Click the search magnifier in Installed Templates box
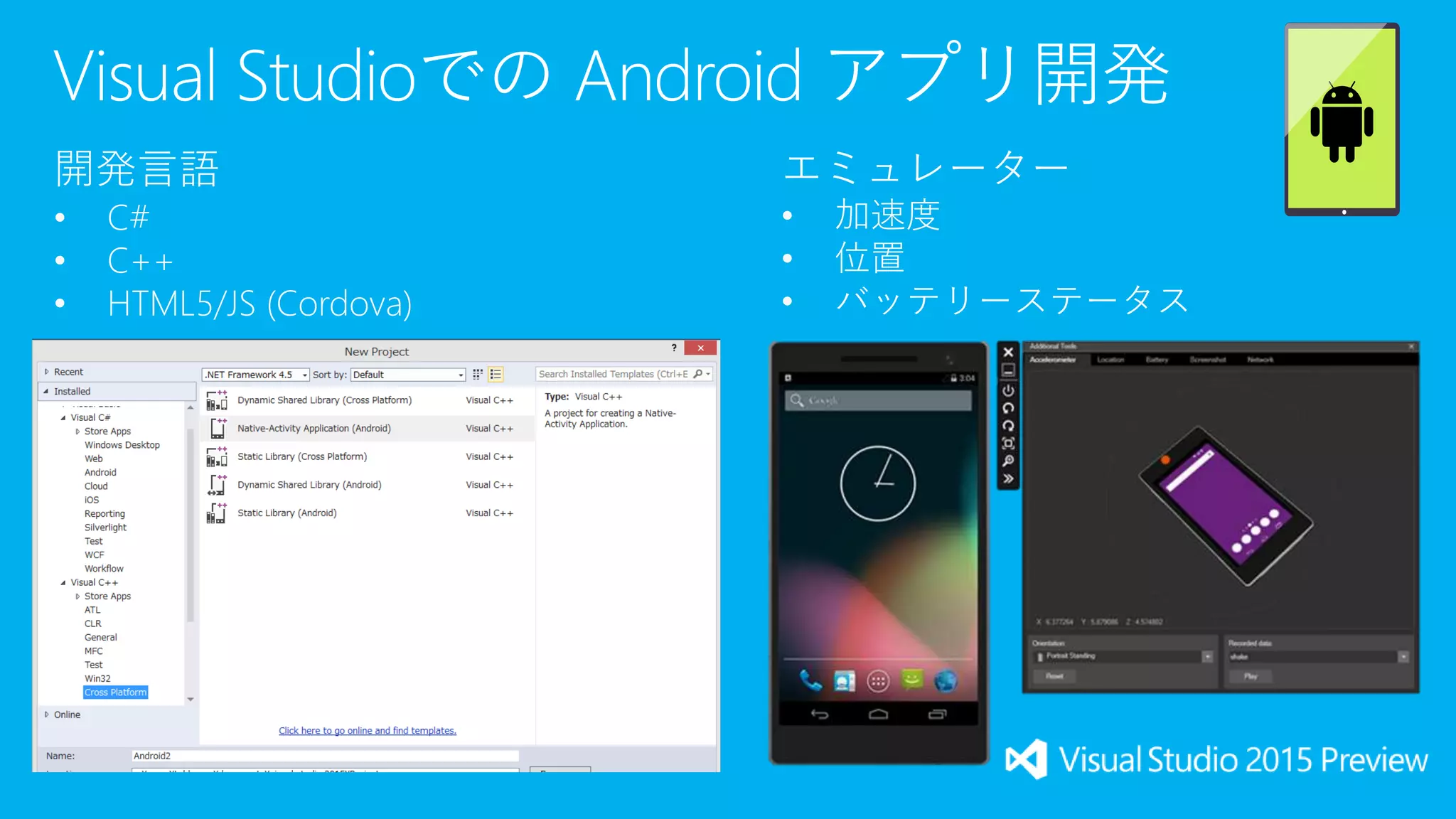Viewport: 1456px width, 819px height. click(698, 374)
